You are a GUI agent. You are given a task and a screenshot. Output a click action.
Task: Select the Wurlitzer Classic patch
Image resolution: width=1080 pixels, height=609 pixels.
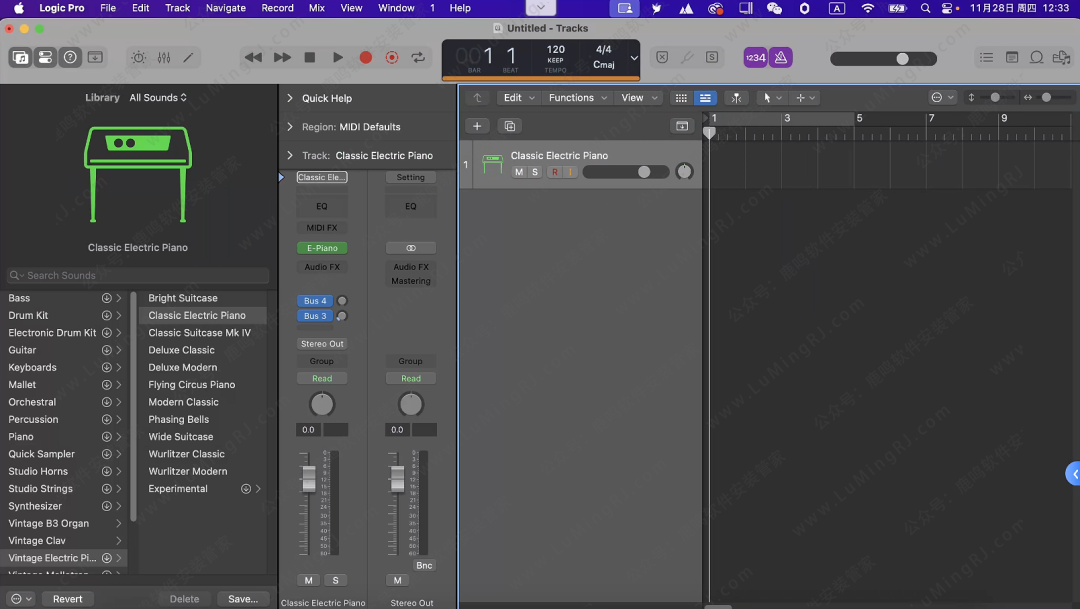click(186, 454)
